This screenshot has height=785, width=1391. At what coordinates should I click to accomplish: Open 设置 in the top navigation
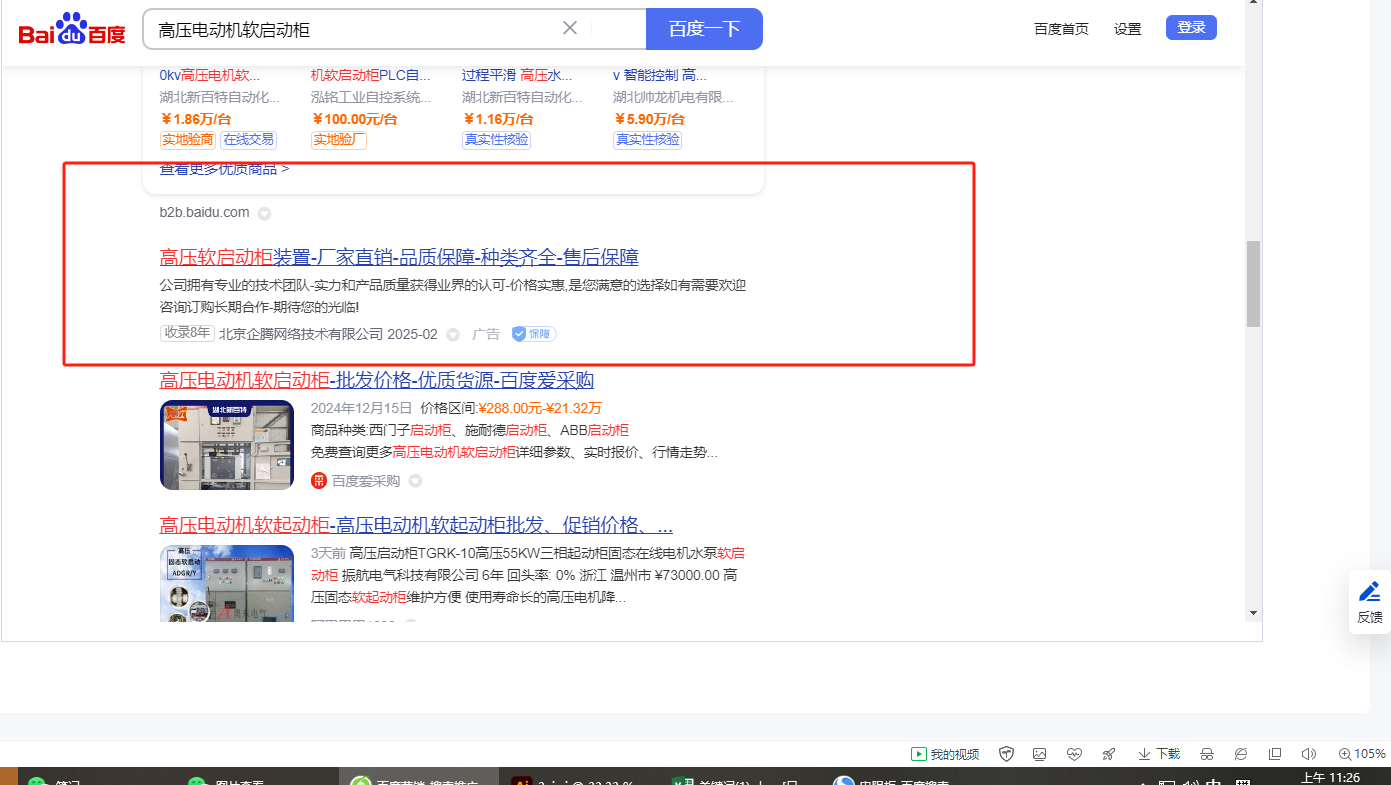[x=1127, y=29]
